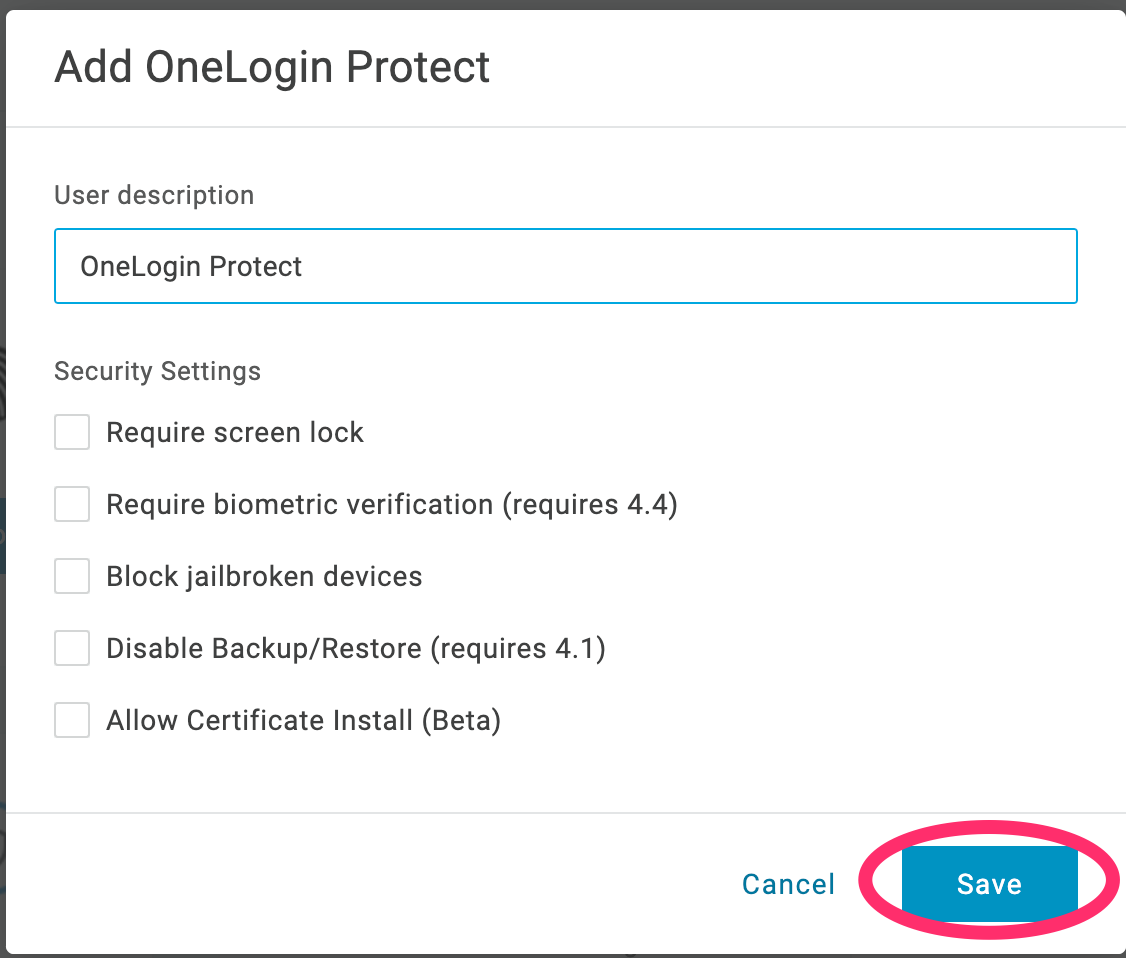This screenshot has height=958, width=1126.
Task: Click the Security Settings section label
Action: 157,371
